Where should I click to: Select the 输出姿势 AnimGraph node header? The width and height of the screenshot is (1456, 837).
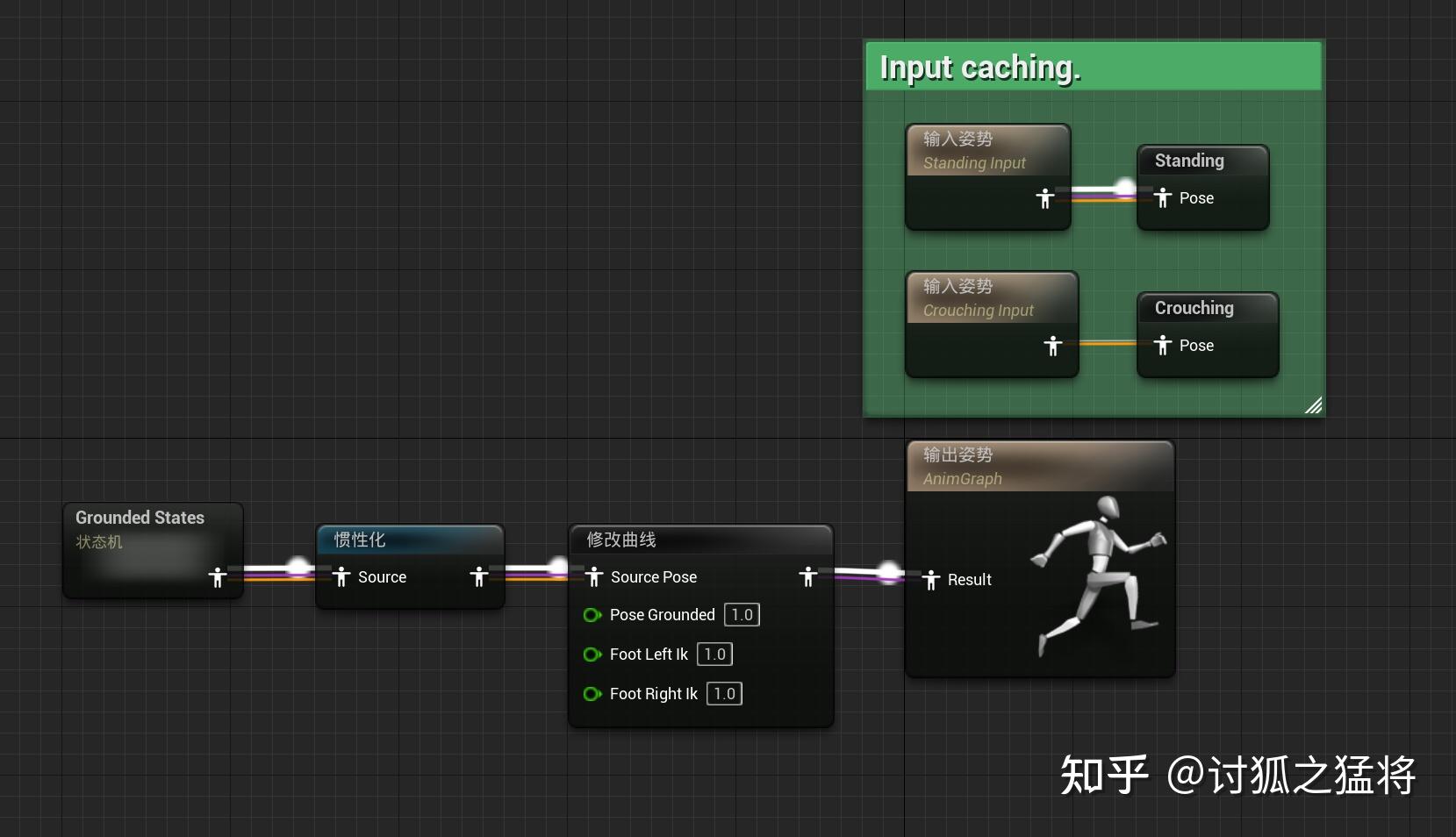click(x=1040, y=466)
